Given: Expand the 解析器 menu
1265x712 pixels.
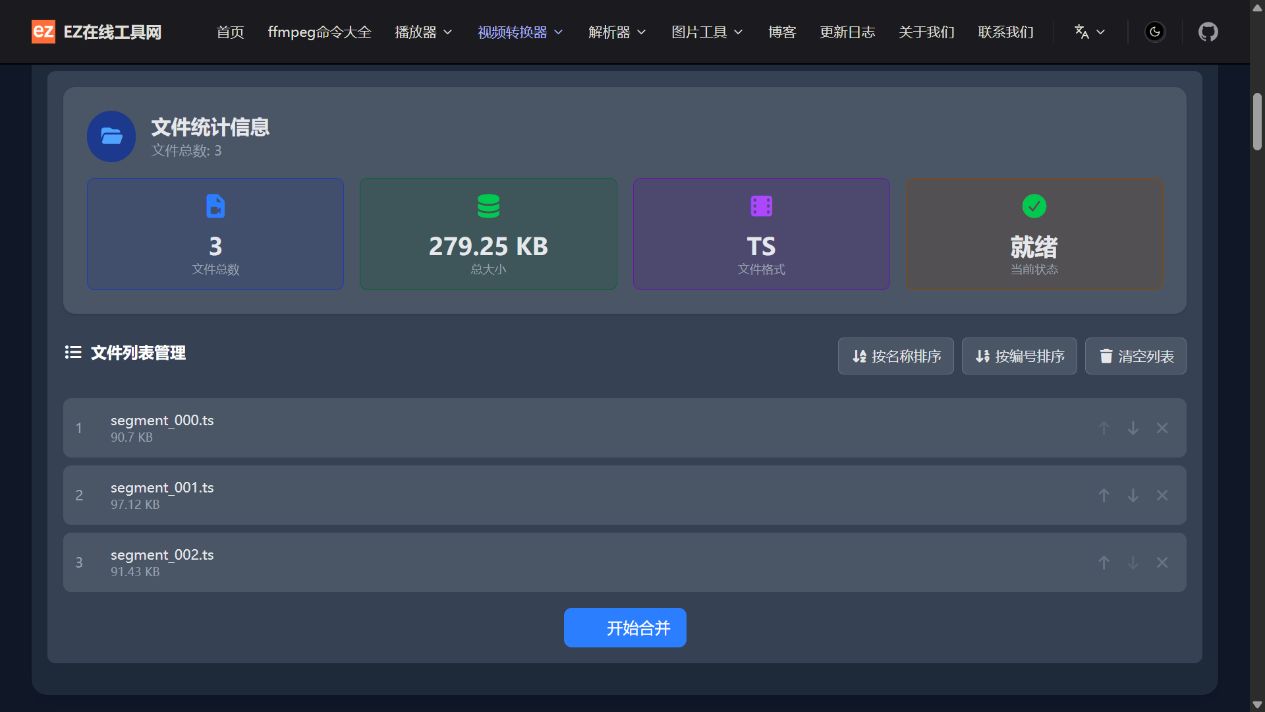Looking at the screenshot, I should pos(617,32).
